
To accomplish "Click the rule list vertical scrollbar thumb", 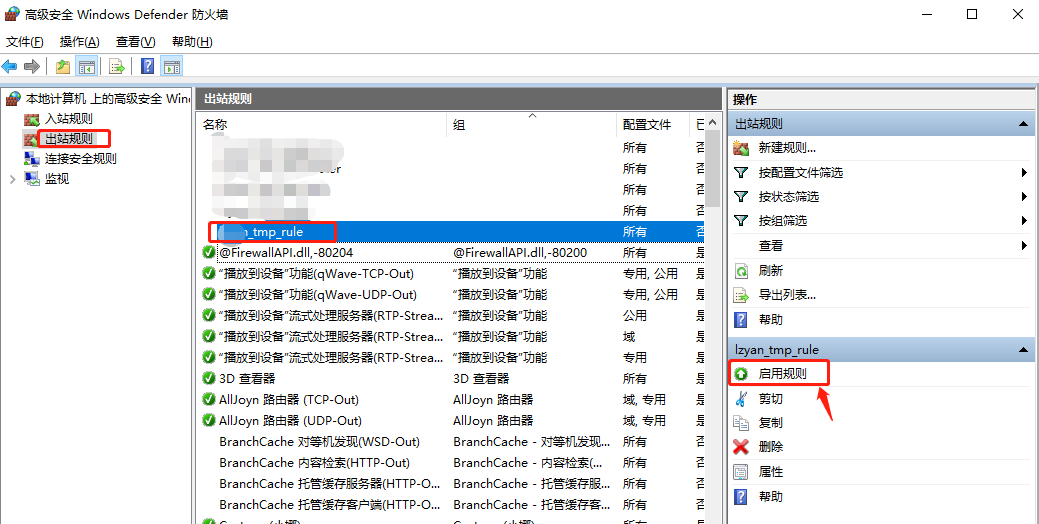I will click(x=713, y=169).
